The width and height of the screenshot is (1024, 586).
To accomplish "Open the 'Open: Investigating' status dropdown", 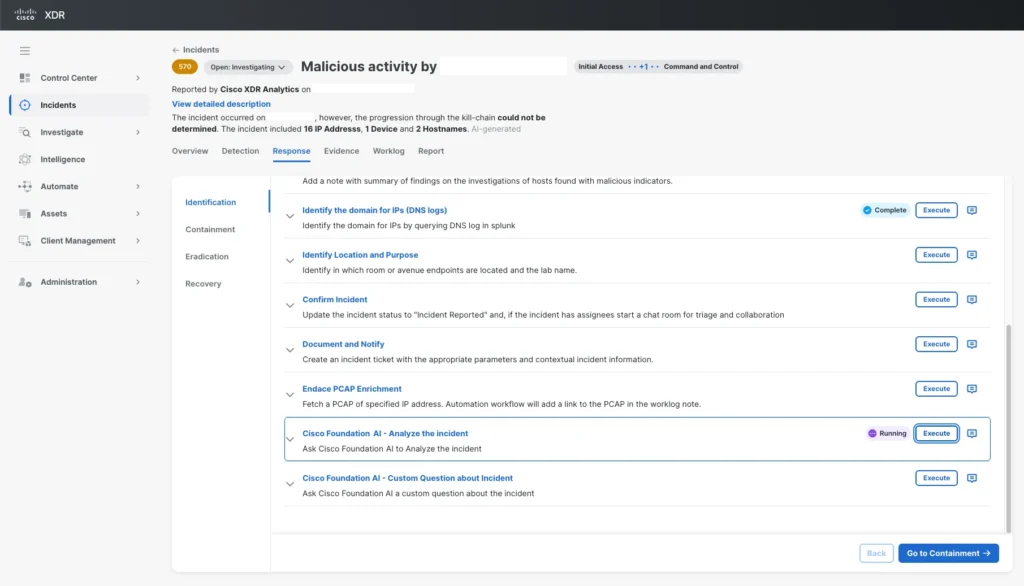I will click(x=249, y=67).
